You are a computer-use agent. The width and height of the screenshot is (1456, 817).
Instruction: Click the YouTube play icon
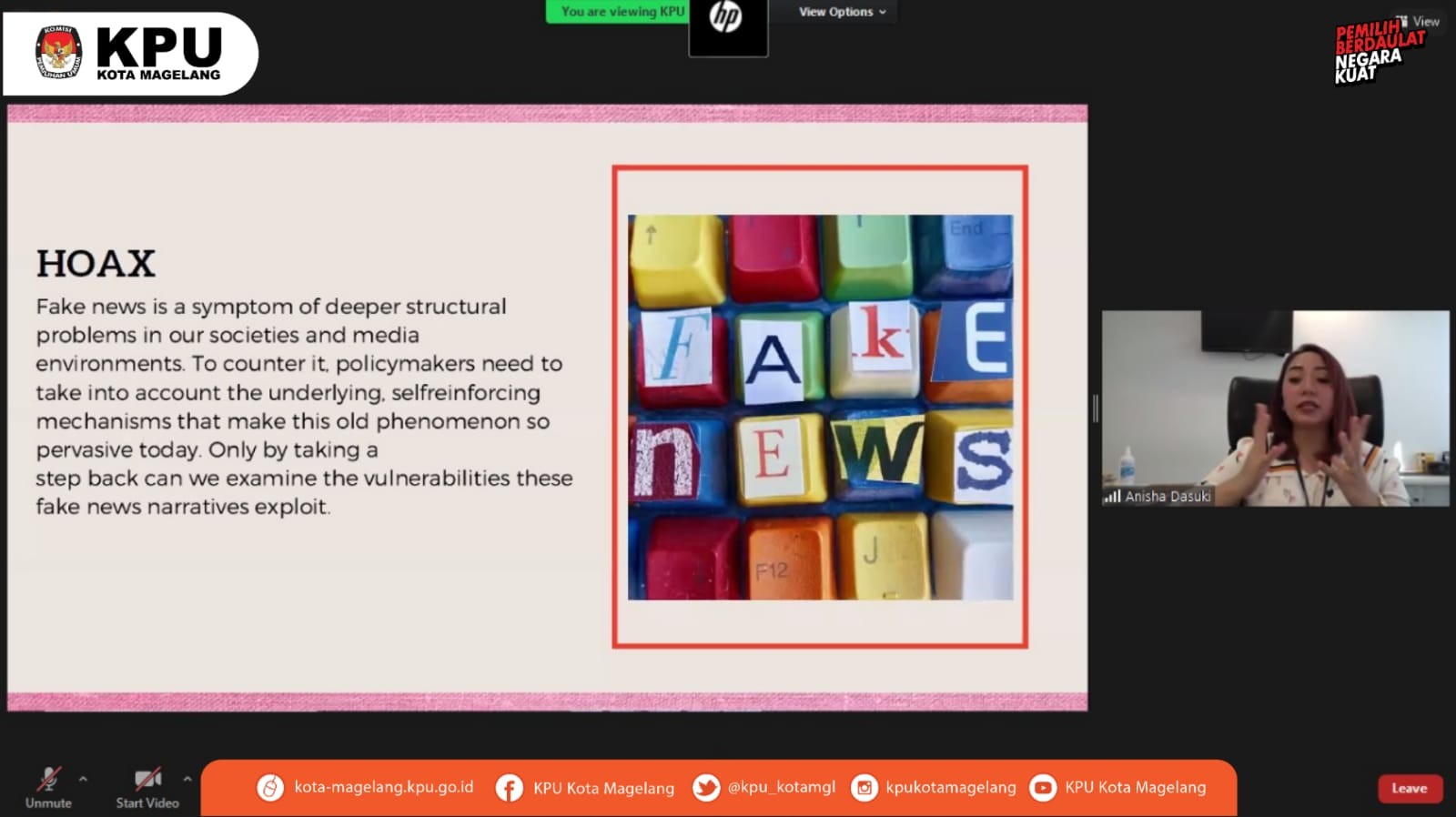[x=1042, y=788]
